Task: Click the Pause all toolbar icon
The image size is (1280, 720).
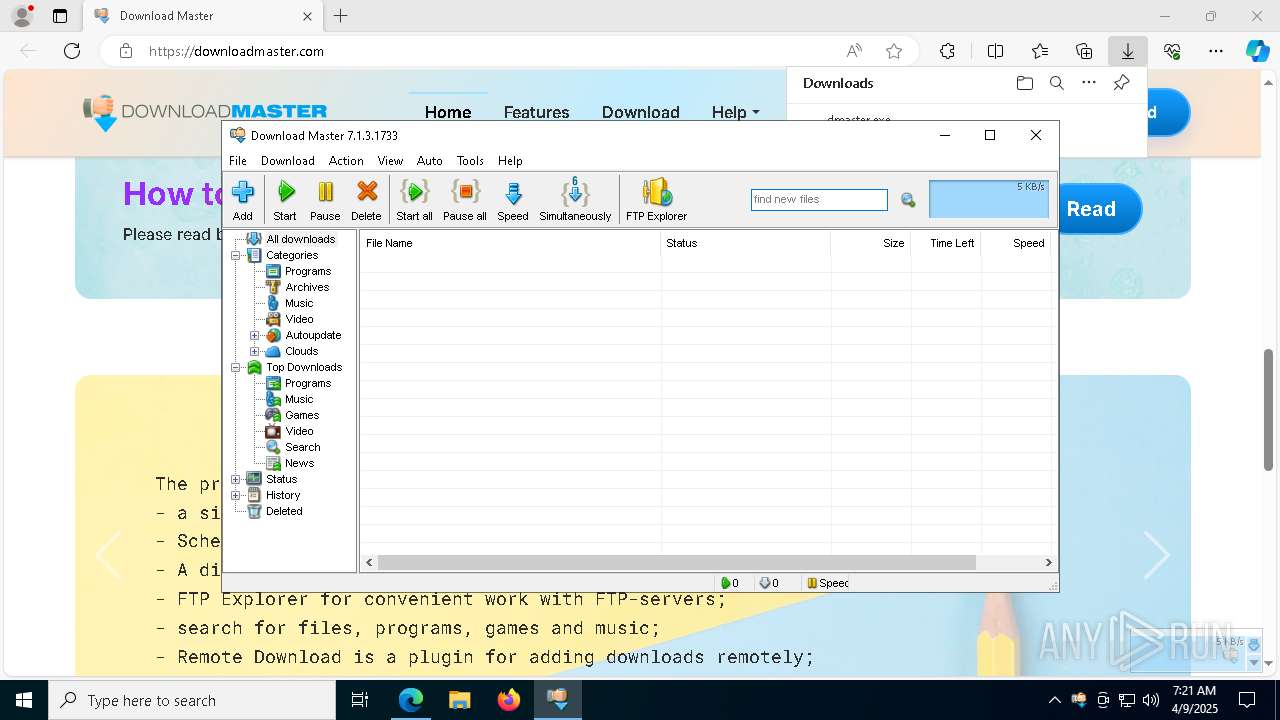Action: click(465, 200)
